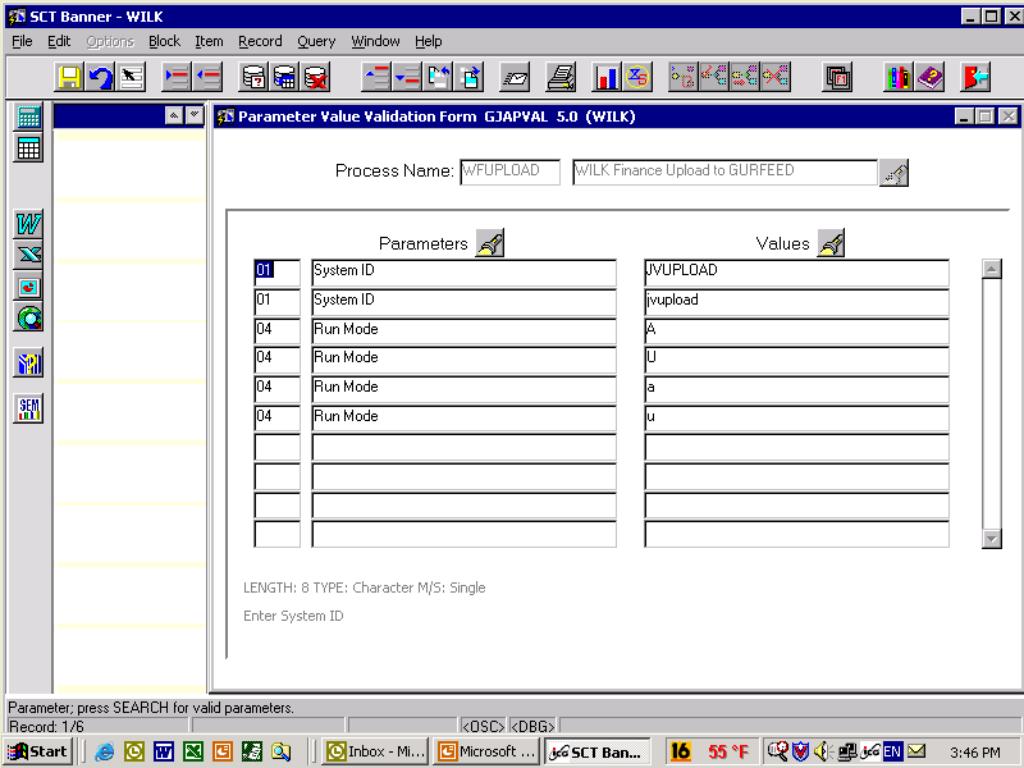
Task: Click the purple help book icon
Action: click(x=929, y=77)
